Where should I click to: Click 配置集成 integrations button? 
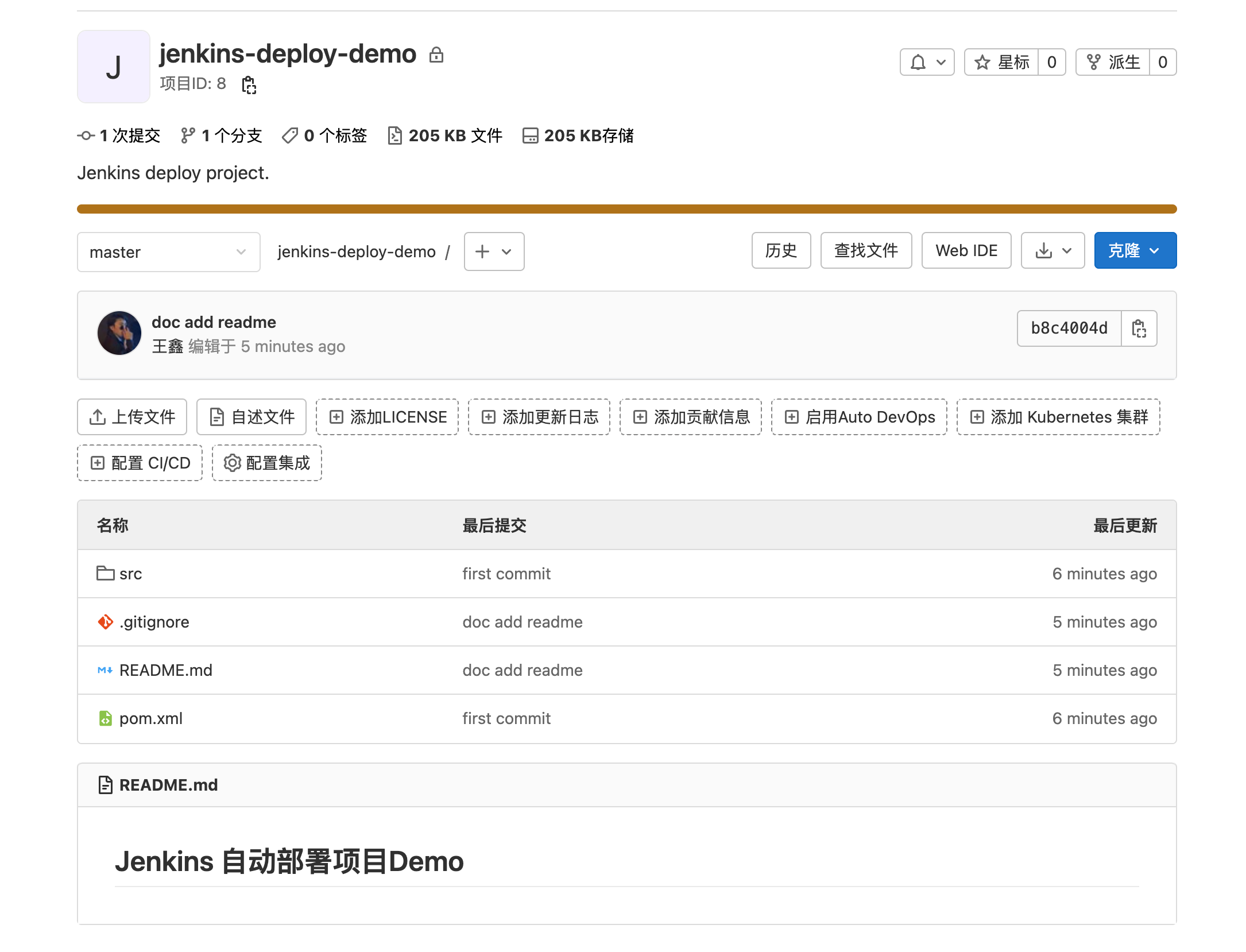pyautogui.click(x=267, y=463)
